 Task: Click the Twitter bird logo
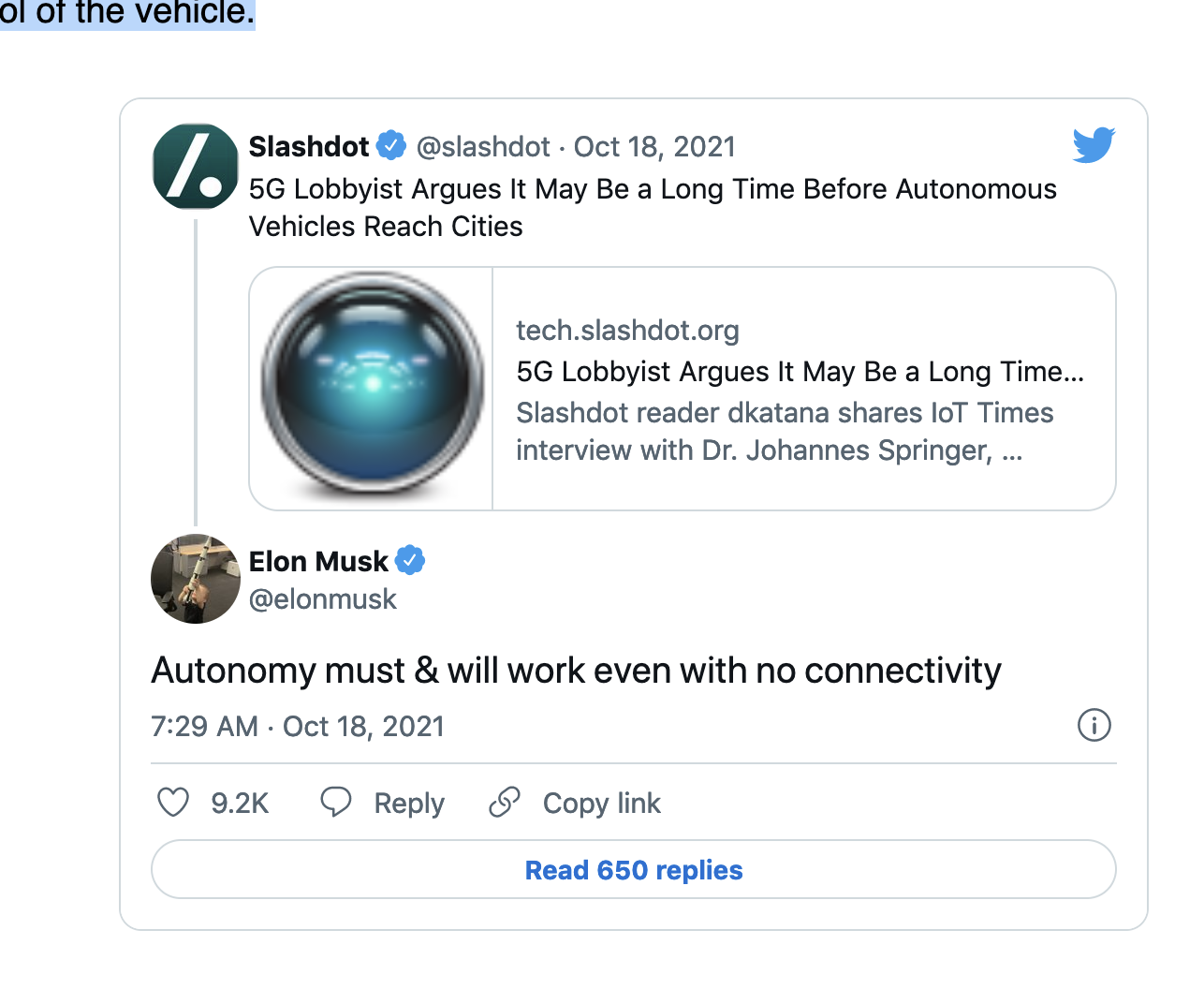point(1094,144)
